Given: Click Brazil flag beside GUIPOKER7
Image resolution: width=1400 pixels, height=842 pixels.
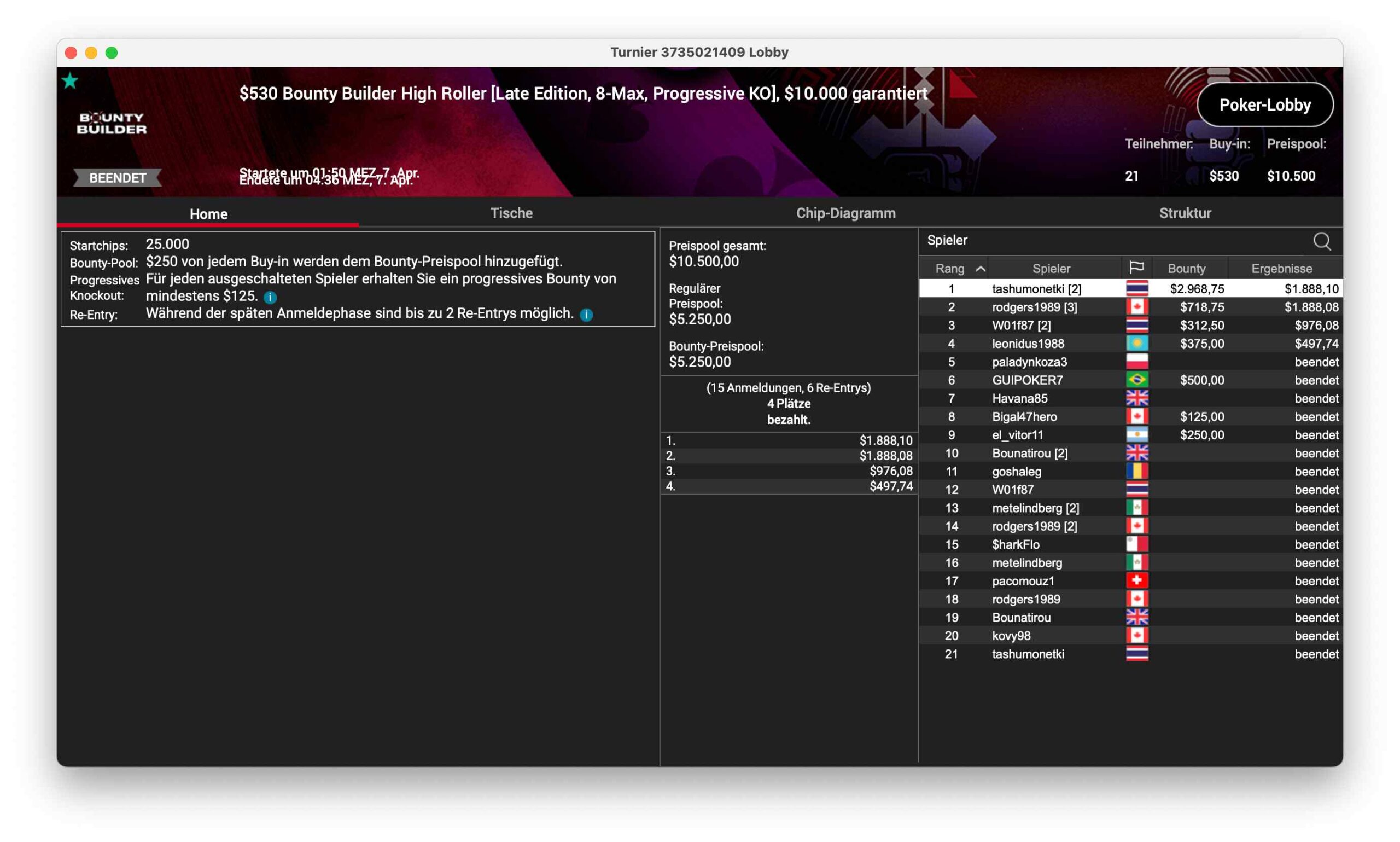Looking at the screenshot, I should click(x=1136, y=380).
